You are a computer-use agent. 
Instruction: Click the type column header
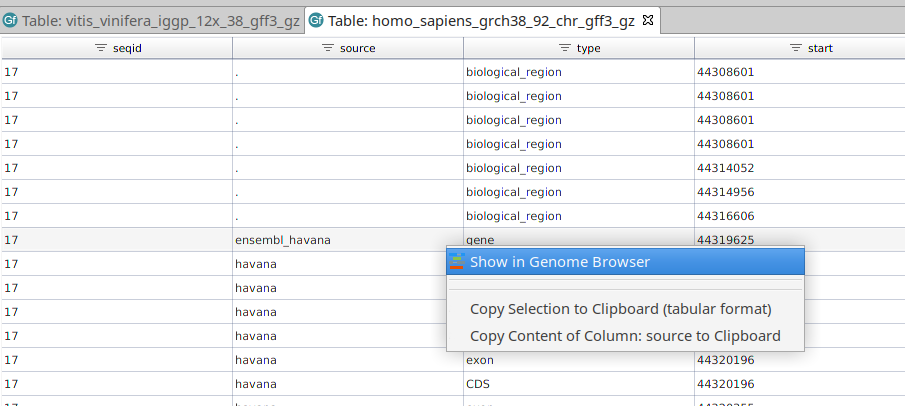[x=589, y=48]
